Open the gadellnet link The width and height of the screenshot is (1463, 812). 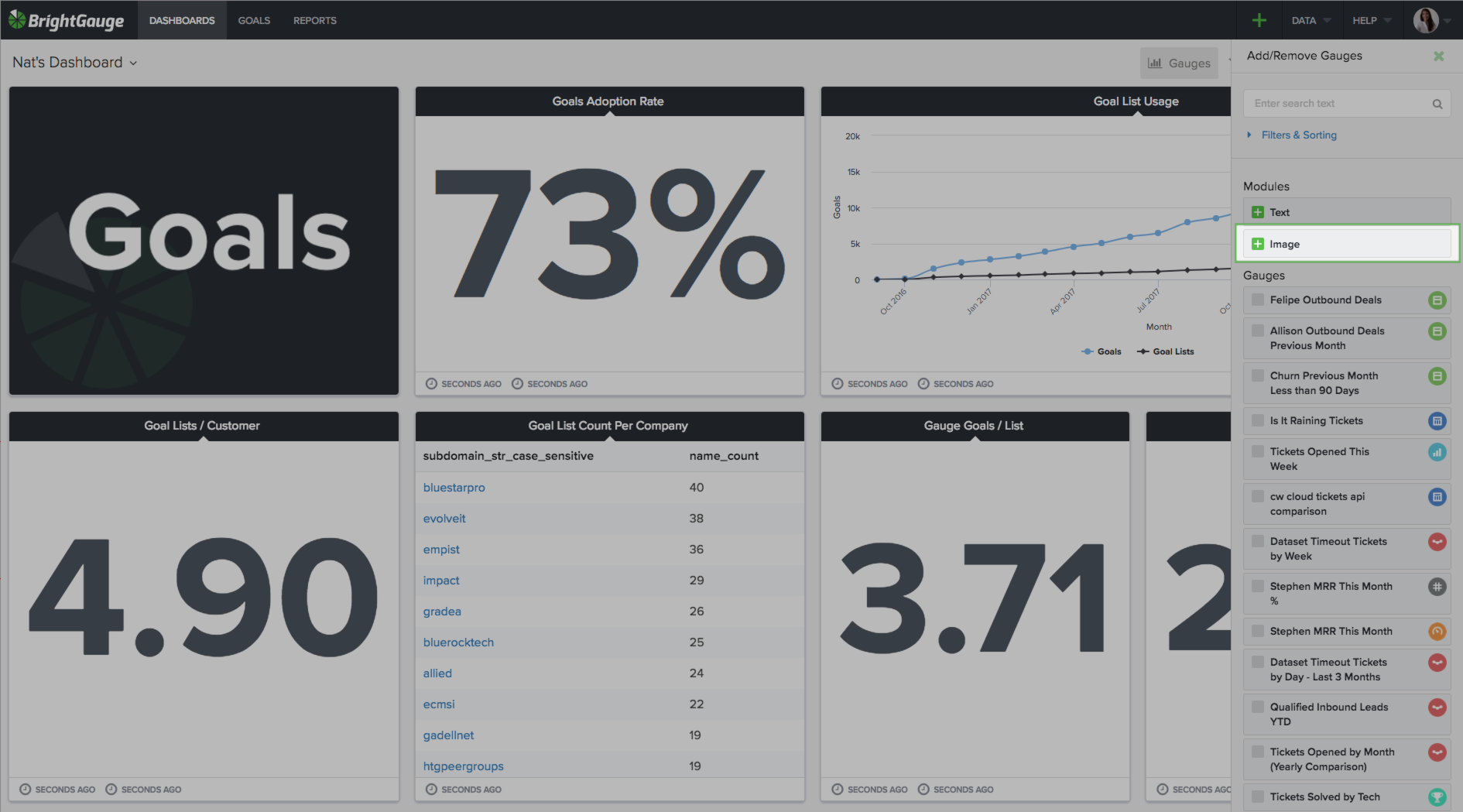[x=448, y=735]
